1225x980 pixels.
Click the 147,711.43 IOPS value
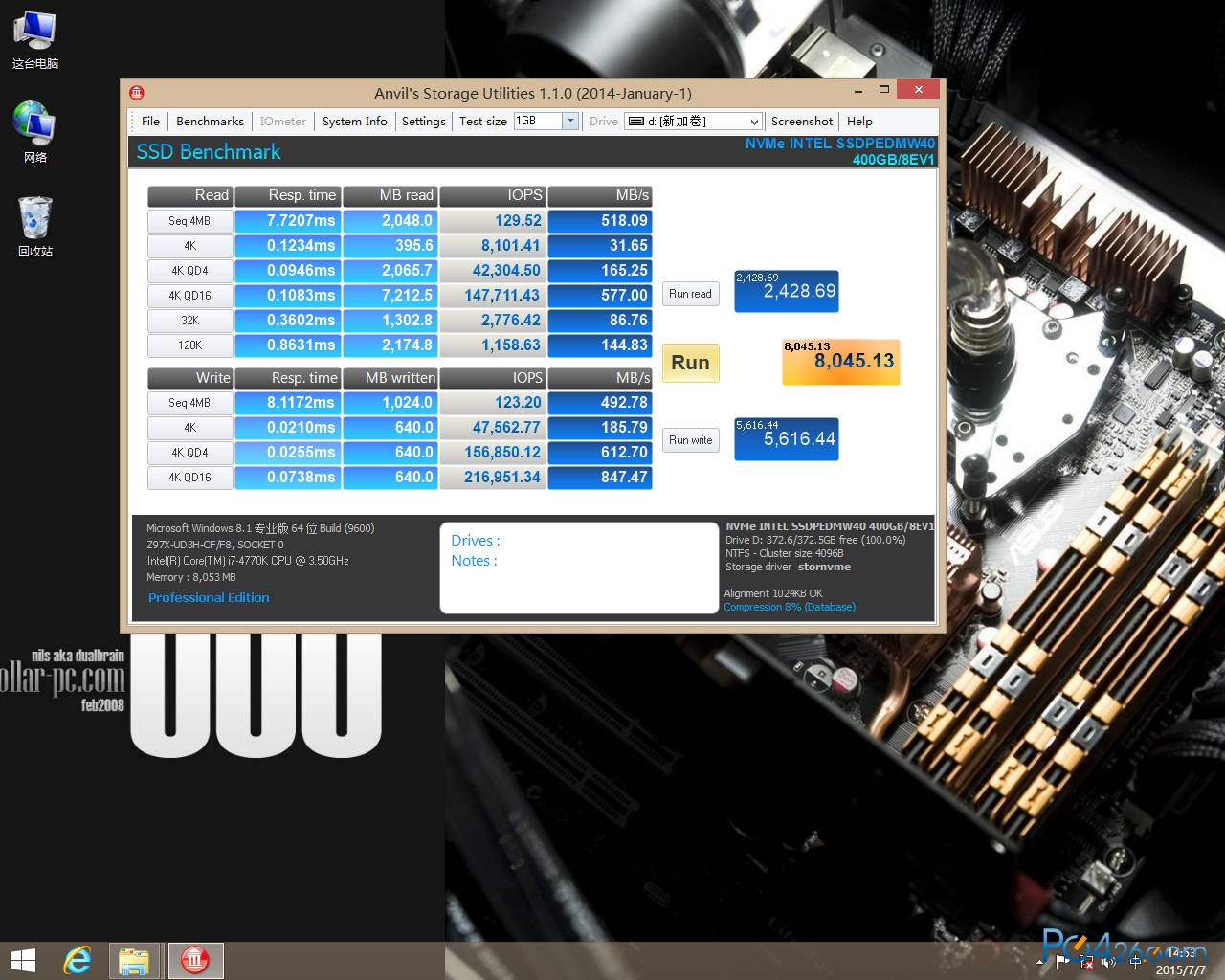click(x=493, y=296)
